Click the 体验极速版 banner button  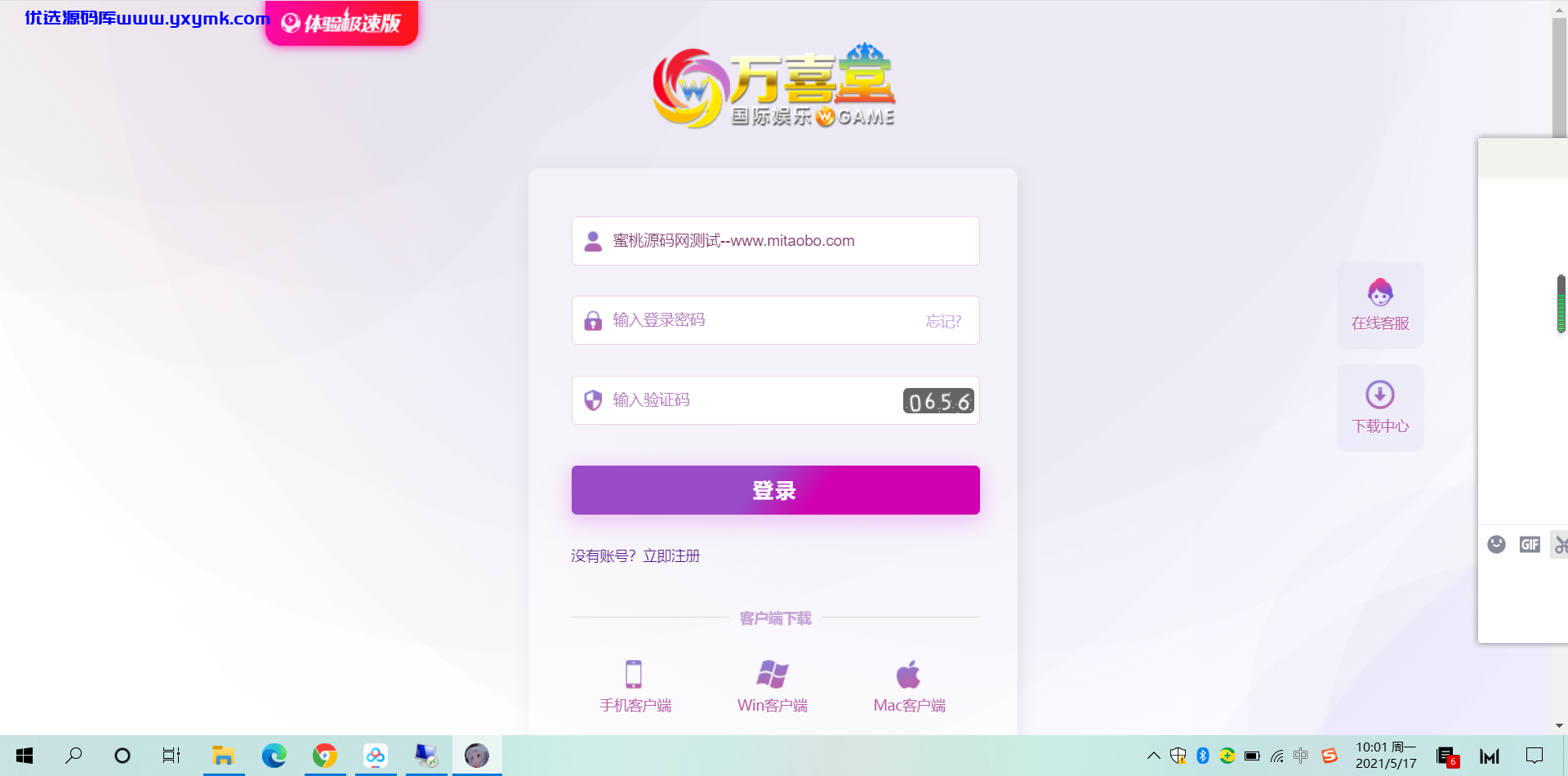[341, 23]
